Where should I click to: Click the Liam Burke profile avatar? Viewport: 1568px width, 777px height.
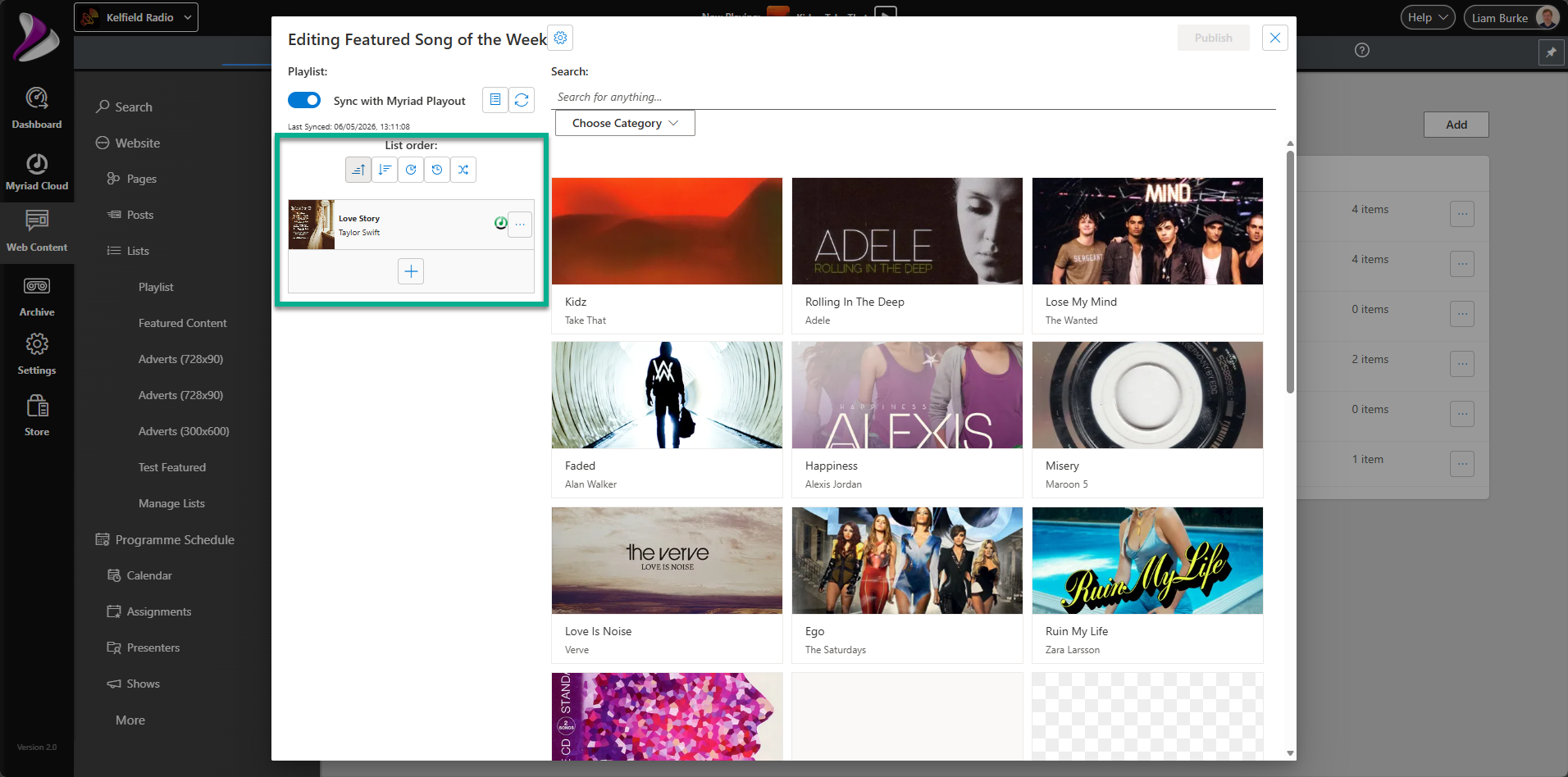coord(1546,17)
